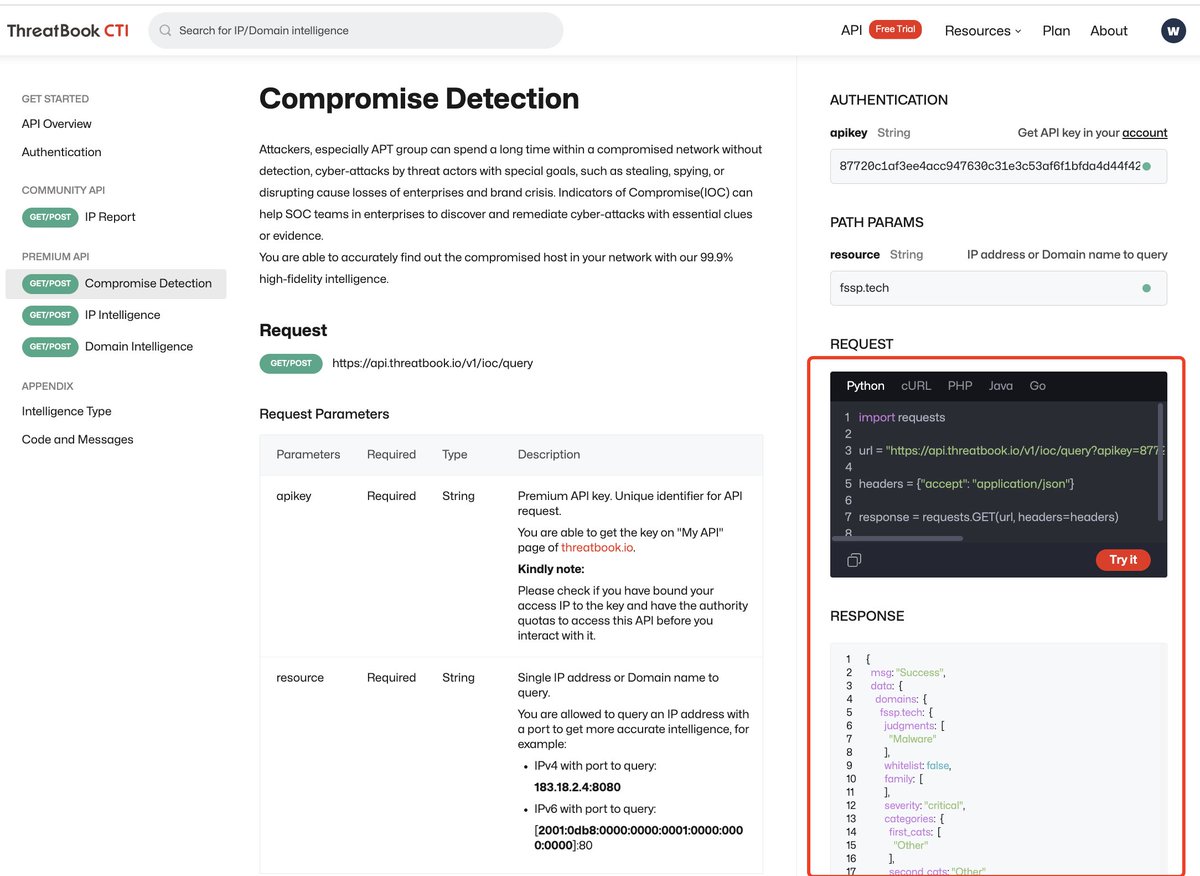Click the Kindly note text

[550, 569]
